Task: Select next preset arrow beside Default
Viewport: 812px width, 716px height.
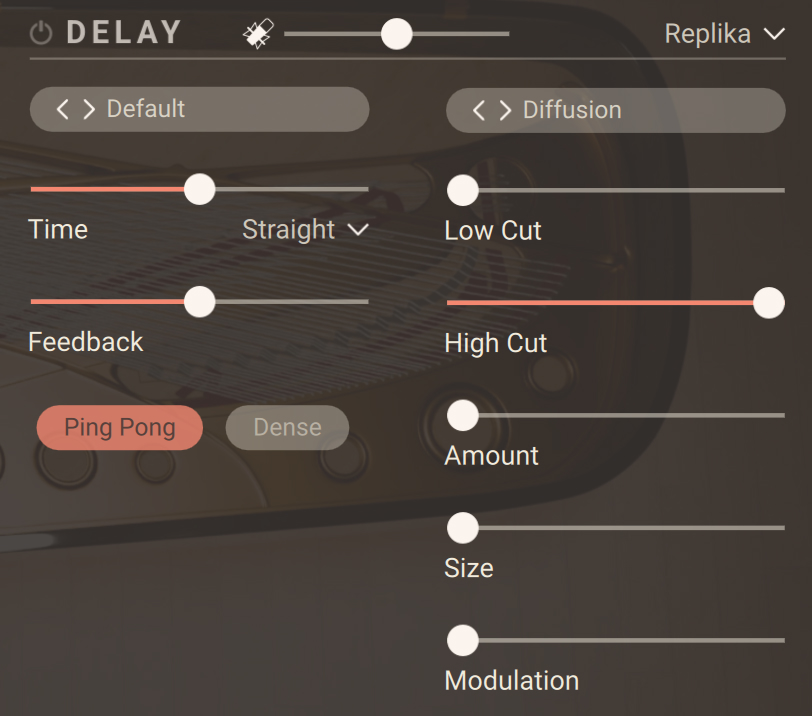Action: point(89,109)
